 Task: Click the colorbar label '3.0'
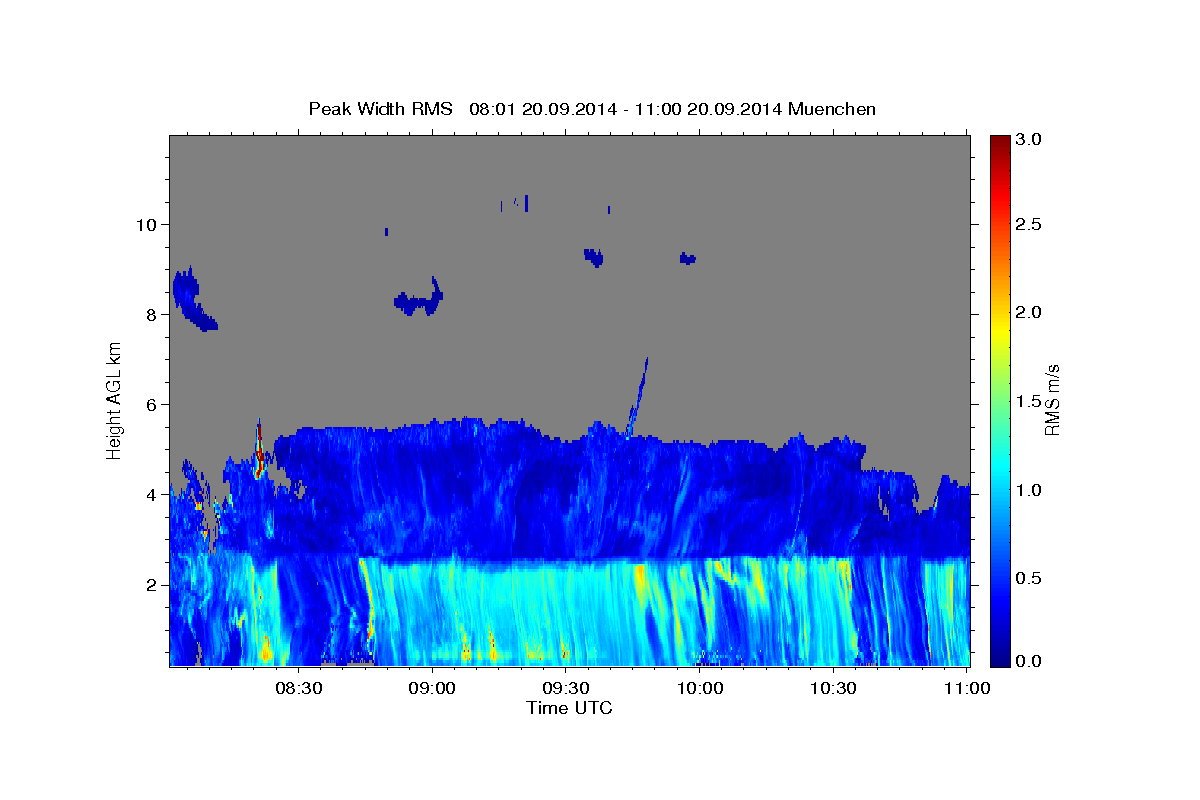[1028, 140]
